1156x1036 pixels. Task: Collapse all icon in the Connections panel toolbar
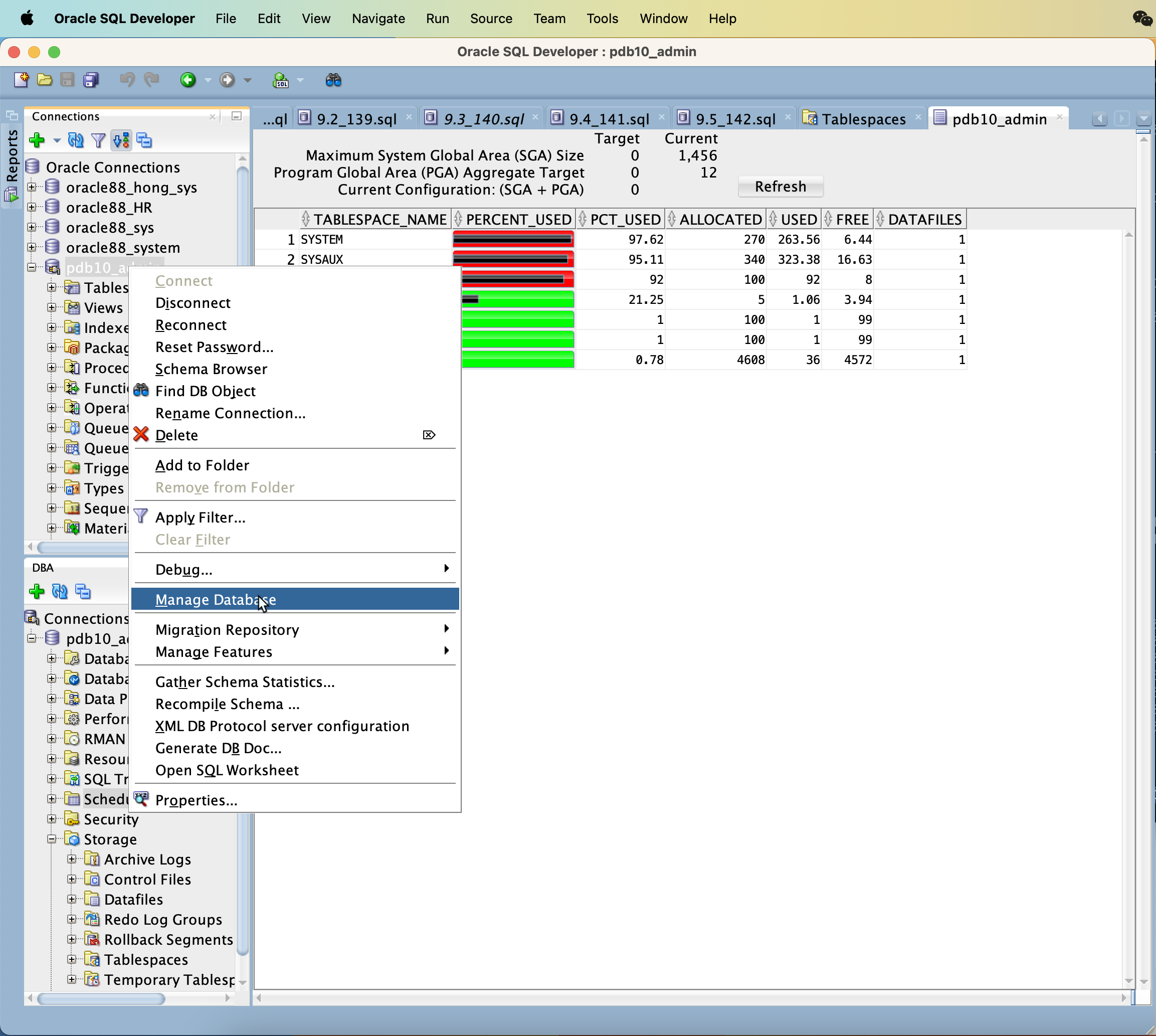pos(144,140)
